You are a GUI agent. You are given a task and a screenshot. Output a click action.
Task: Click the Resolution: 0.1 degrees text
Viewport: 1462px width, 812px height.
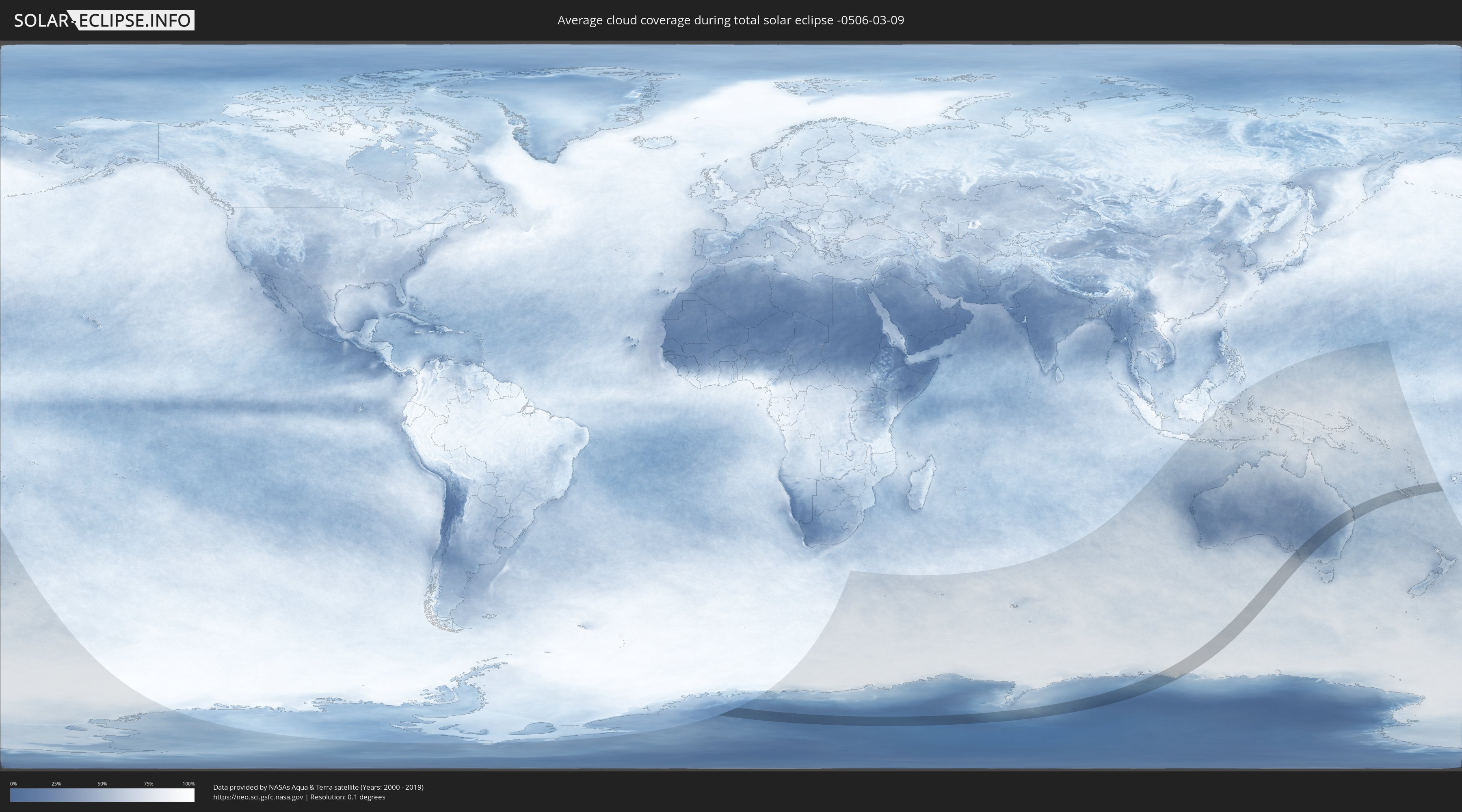pyautogui.click(x=347, y=797)
